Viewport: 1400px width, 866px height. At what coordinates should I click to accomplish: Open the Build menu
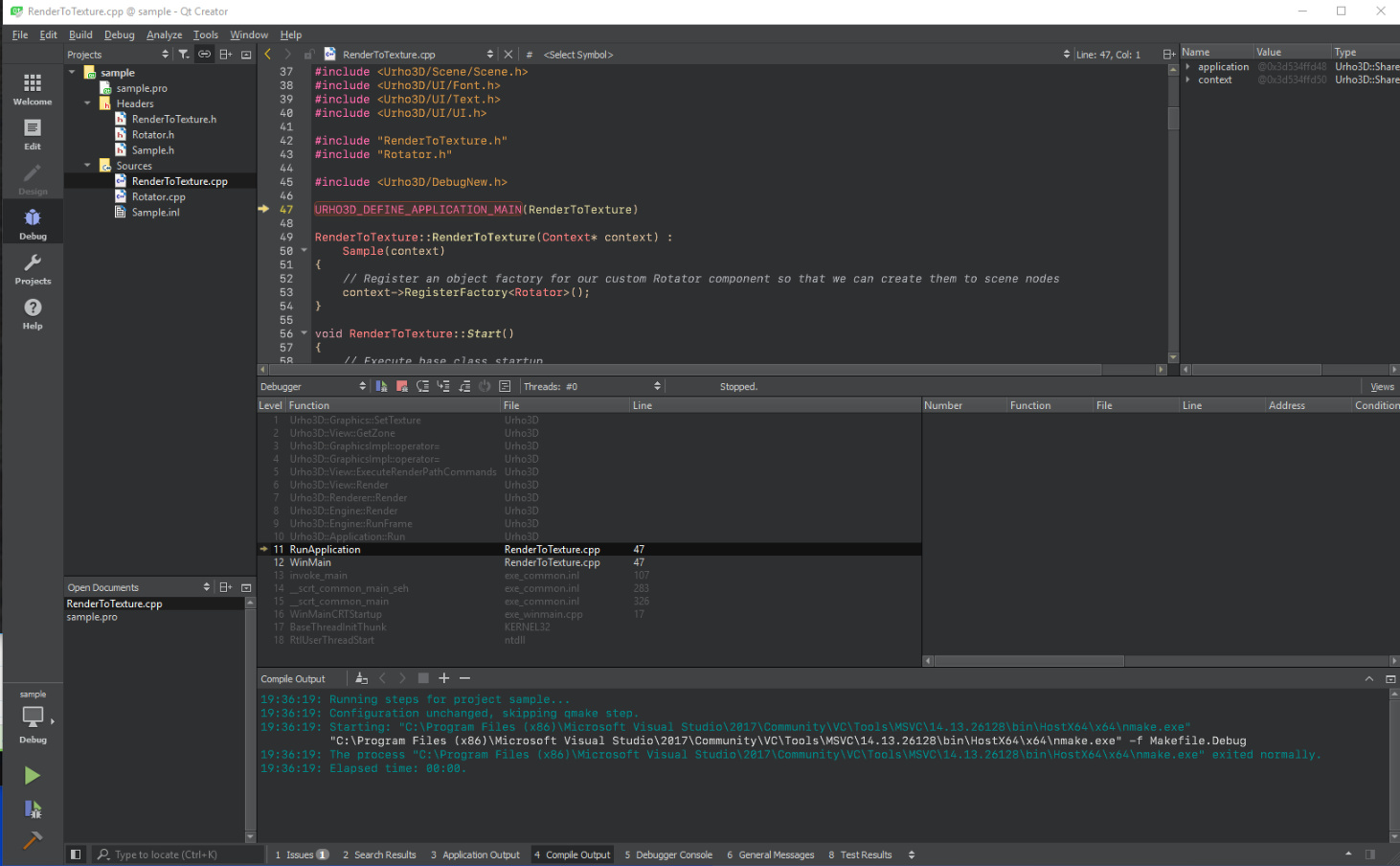80,34
